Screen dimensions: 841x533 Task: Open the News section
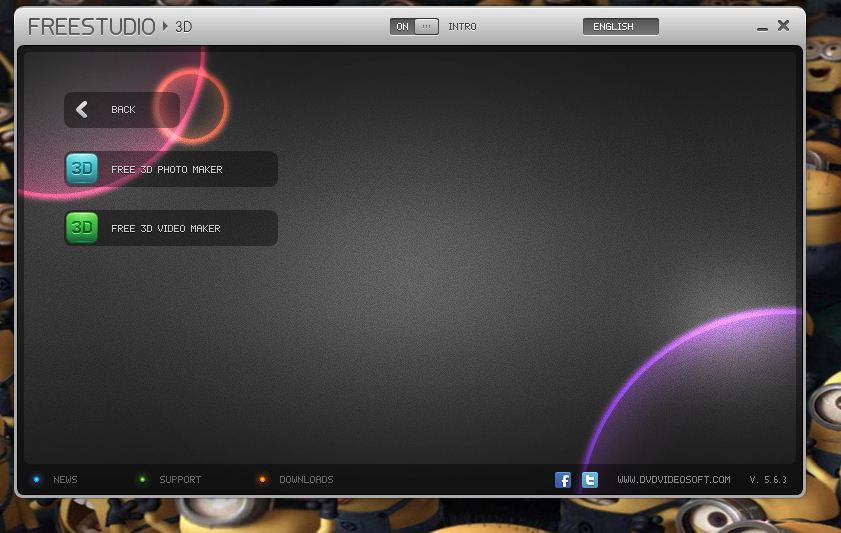click(65, 479)
